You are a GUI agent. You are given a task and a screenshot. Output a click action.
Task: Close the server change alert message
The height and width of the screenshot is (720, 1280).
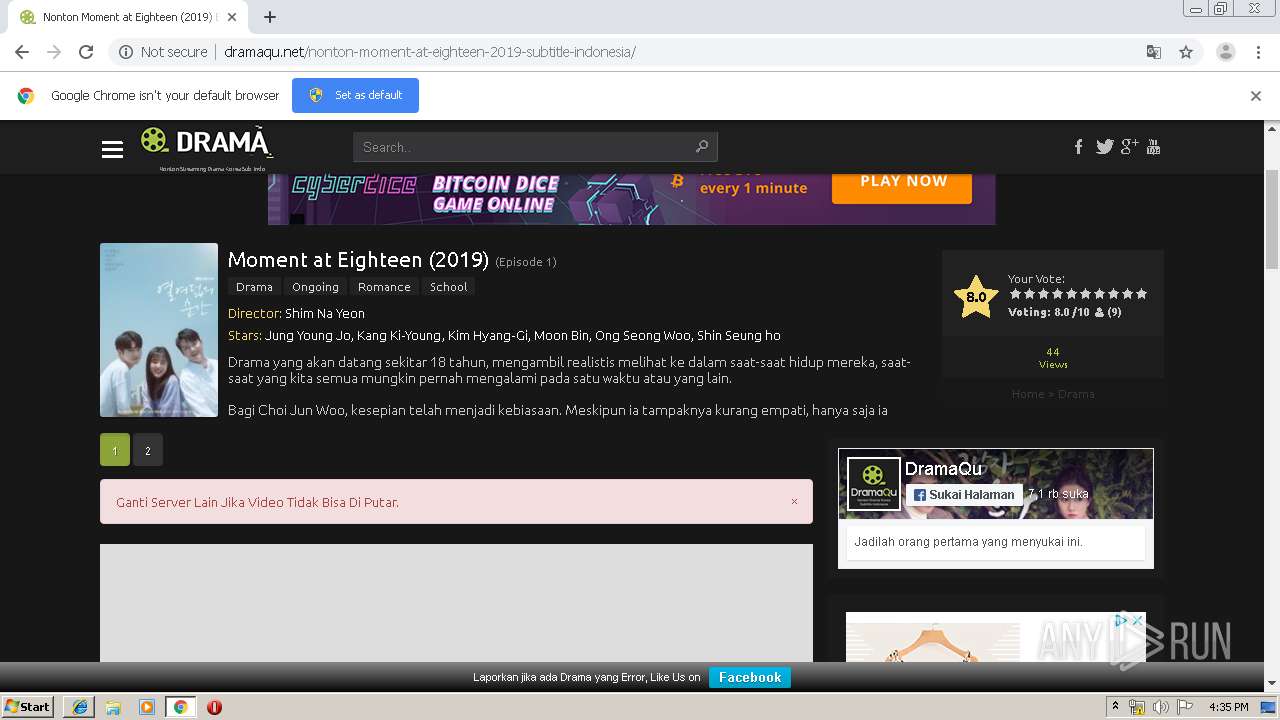point(795,502)
